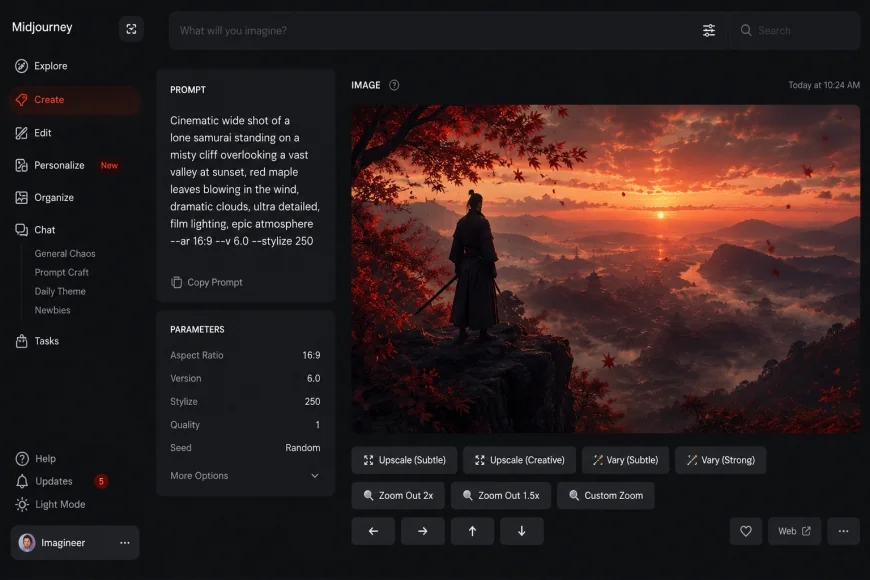Like the image with heart icon
Image resolution: width=870 pixels, height=580 pixels.
click(x=746, y=531)
